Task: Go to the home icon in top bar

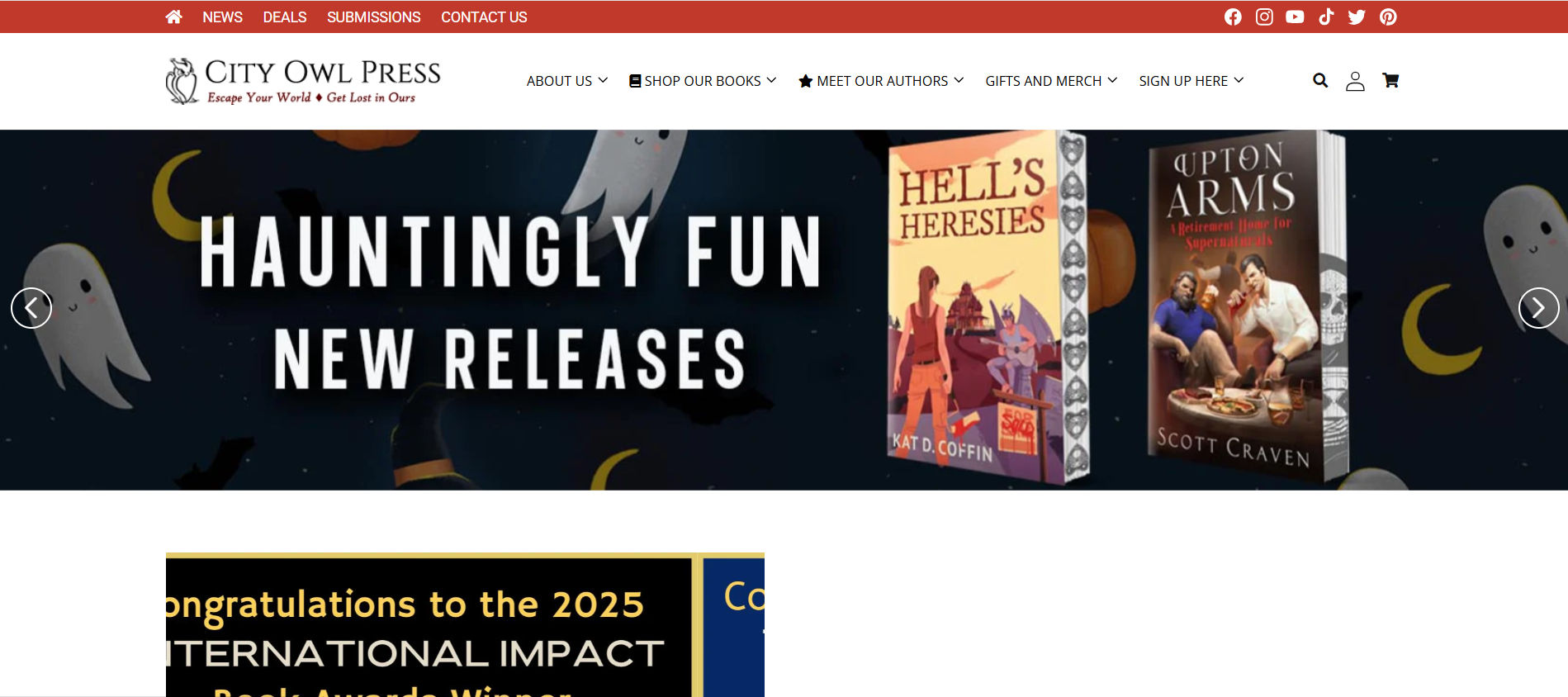Action: (173, 17)
